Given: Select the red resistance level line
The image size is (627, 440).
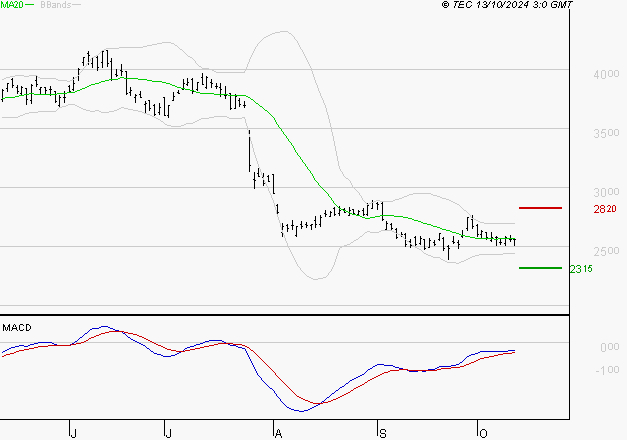Looking at the screenshot, I should point(540,208).
